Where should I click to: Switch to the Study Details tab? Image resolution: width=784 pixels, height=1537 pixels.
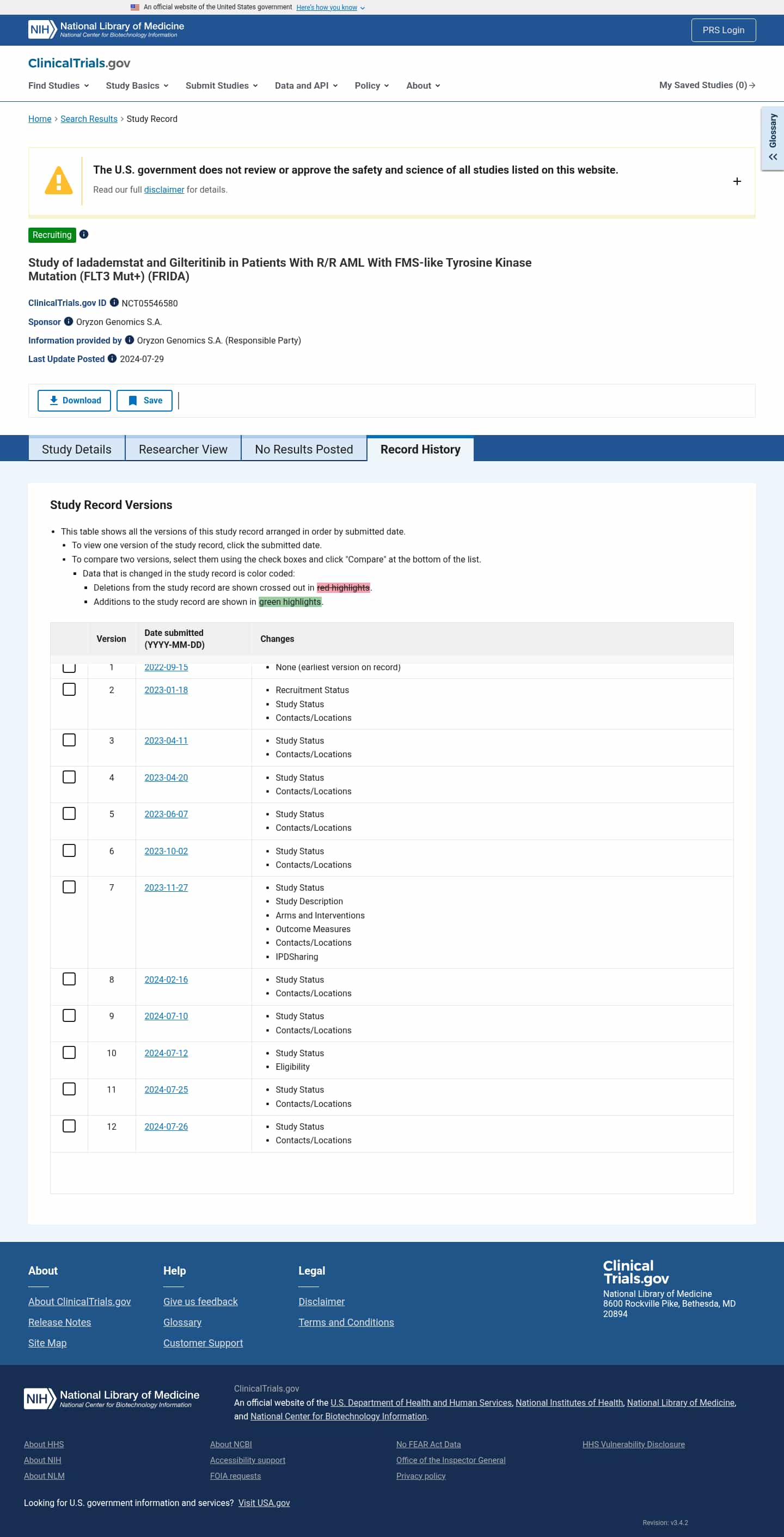tap(76, 449)
